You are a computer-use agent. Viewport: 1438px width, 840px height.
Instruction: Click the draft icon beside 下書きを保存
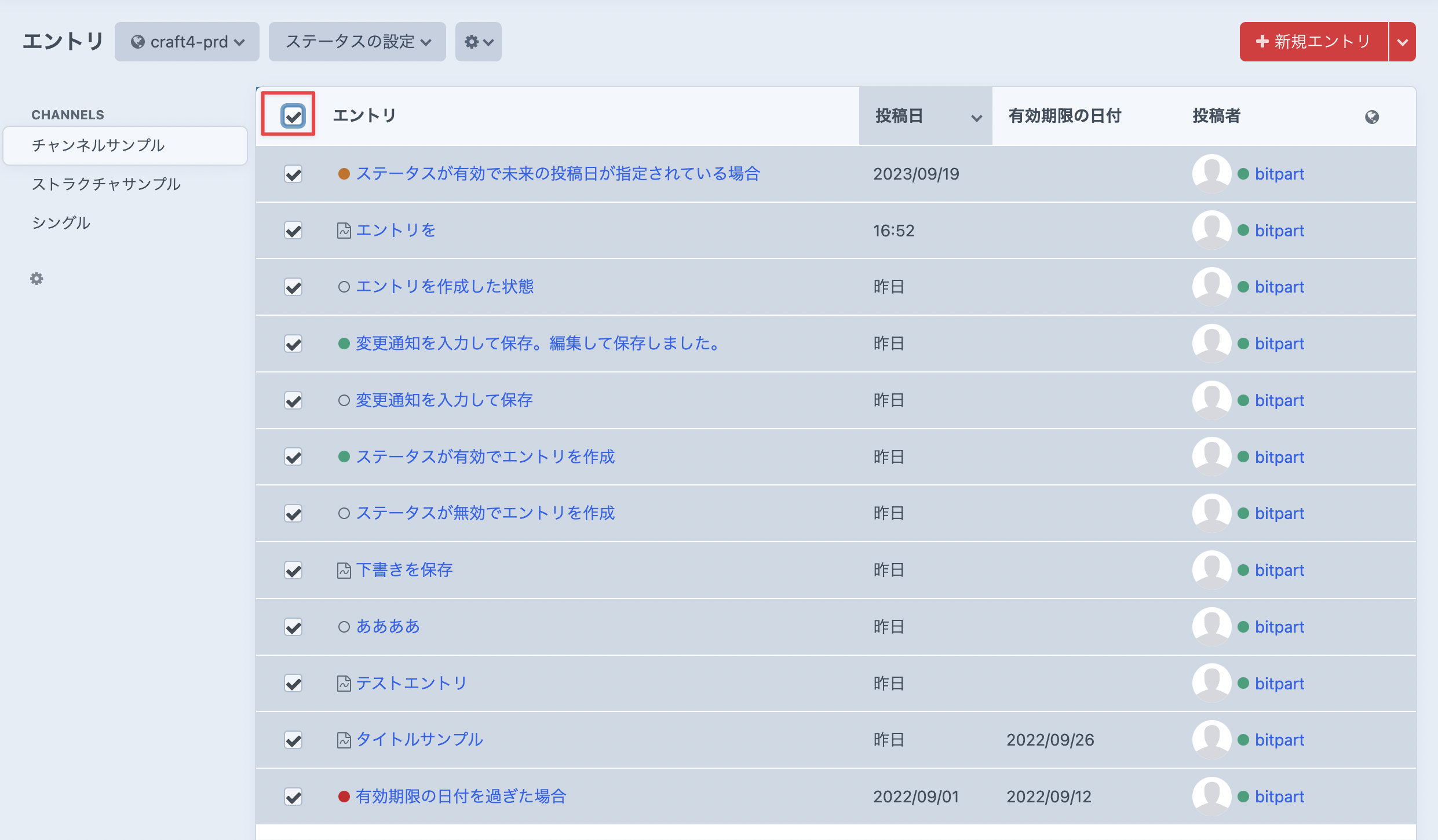(344, 569)
